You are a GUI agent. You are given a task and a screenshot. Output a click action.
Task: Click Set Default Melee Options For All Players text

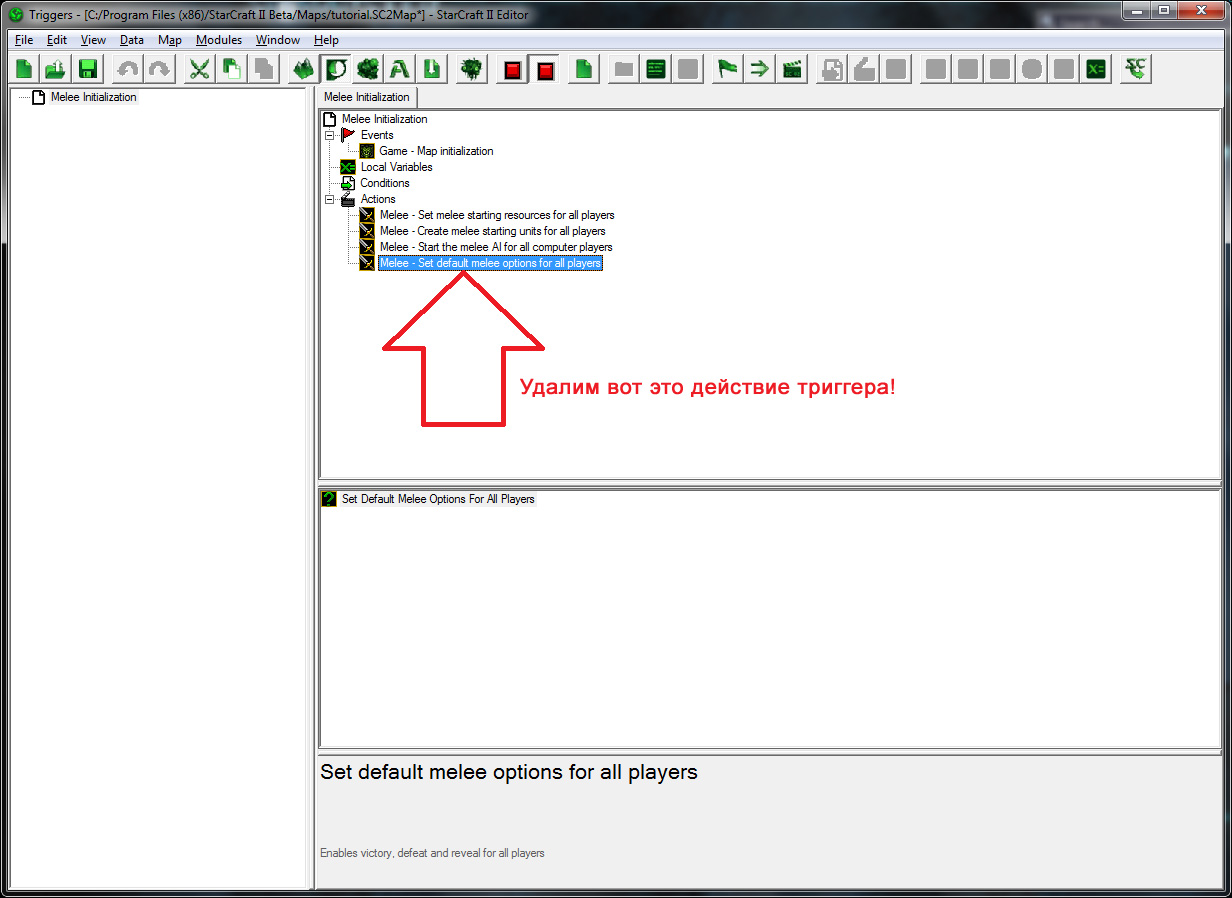click(438, 499)
